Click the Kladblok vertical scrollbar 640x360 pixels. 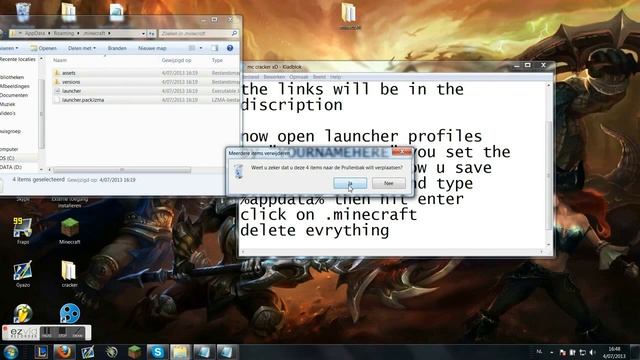click(x=549, y=176)
